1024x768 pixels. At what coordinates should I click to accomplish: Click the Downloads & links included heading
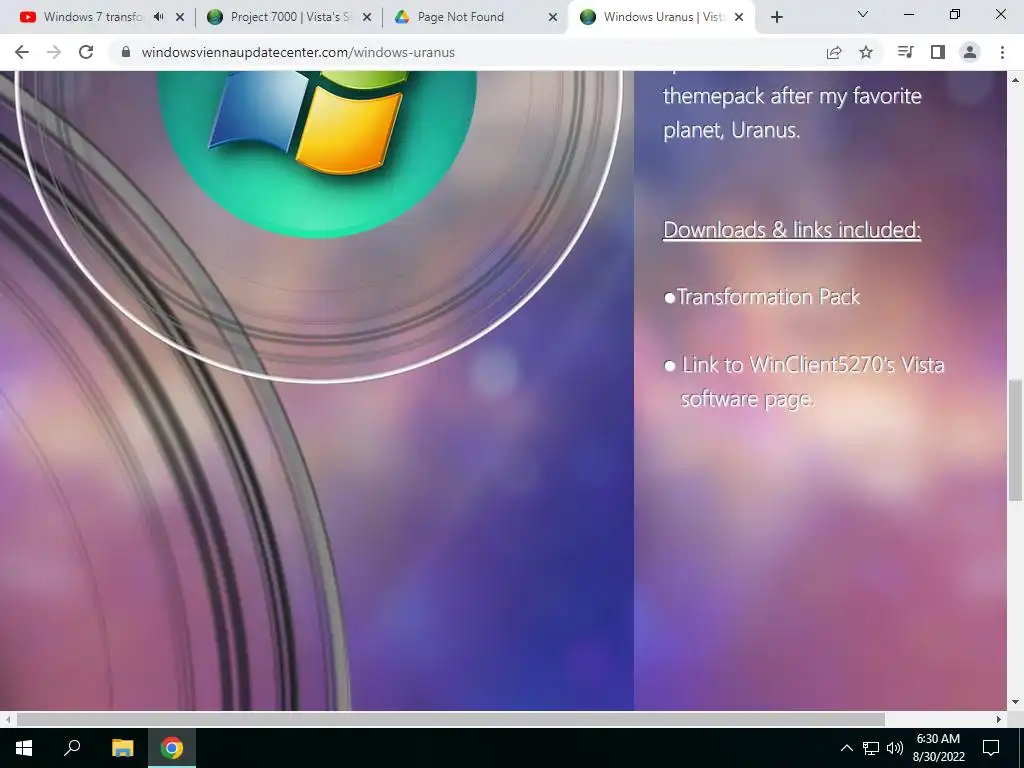792,230
